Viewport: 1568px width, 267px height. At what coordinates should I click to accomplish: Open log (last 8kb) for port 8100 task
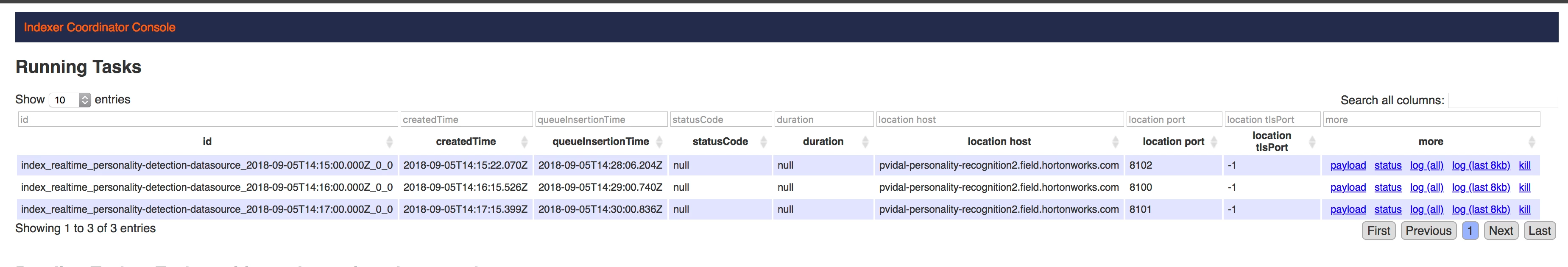(1480, 187)
